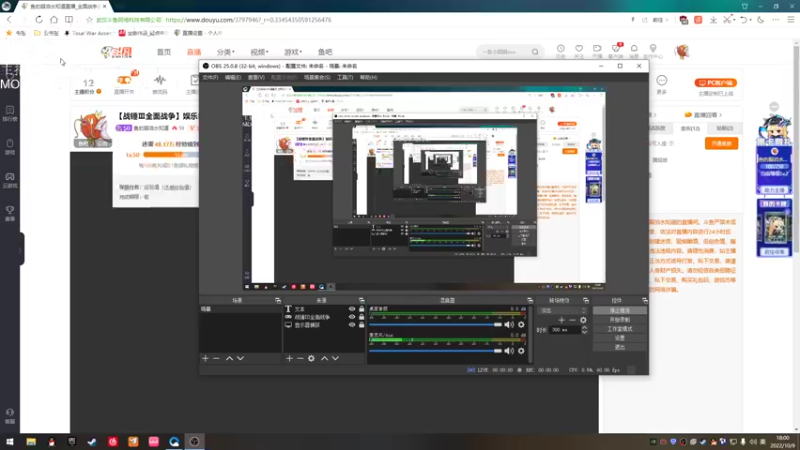This screenshot has height=450, width=800.
Task: Open source properties gear in Sources panel
Action: click(311, 359)
